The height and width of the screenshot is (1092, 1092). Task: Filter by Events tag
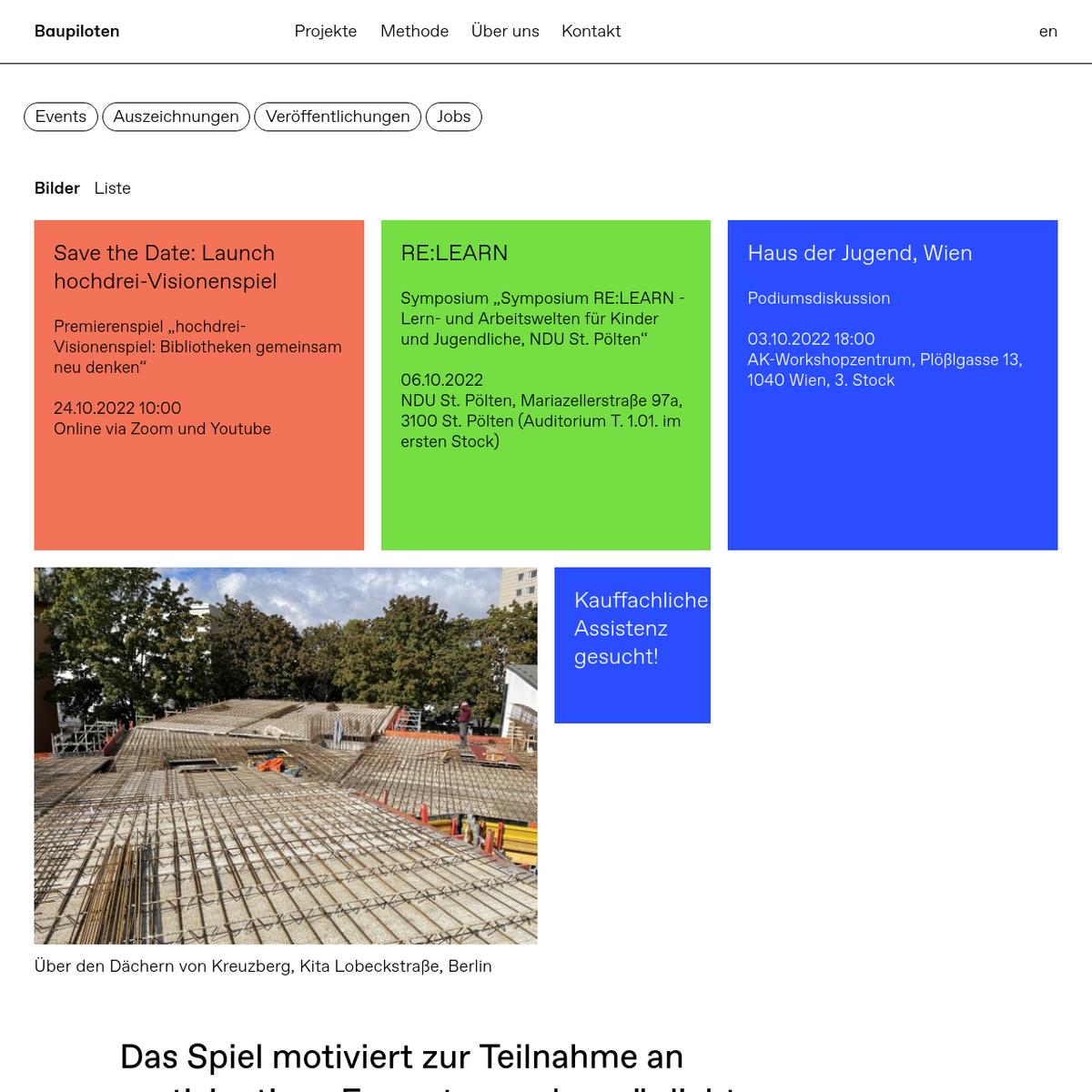point(60,116)
